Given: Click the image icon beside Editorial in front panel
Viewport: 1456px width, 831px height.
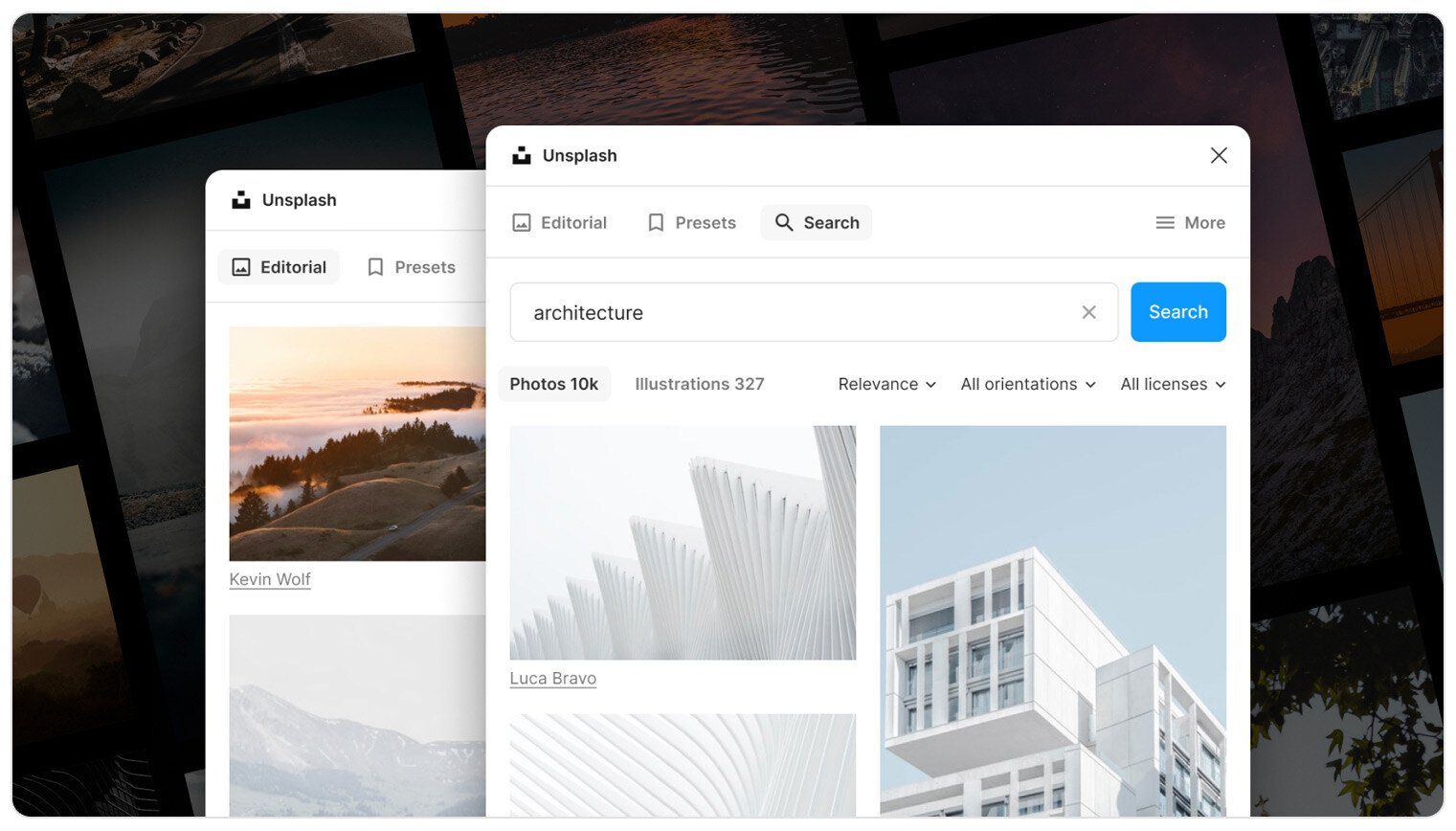Looking at the screenshot, I should (x=522, y=223).
